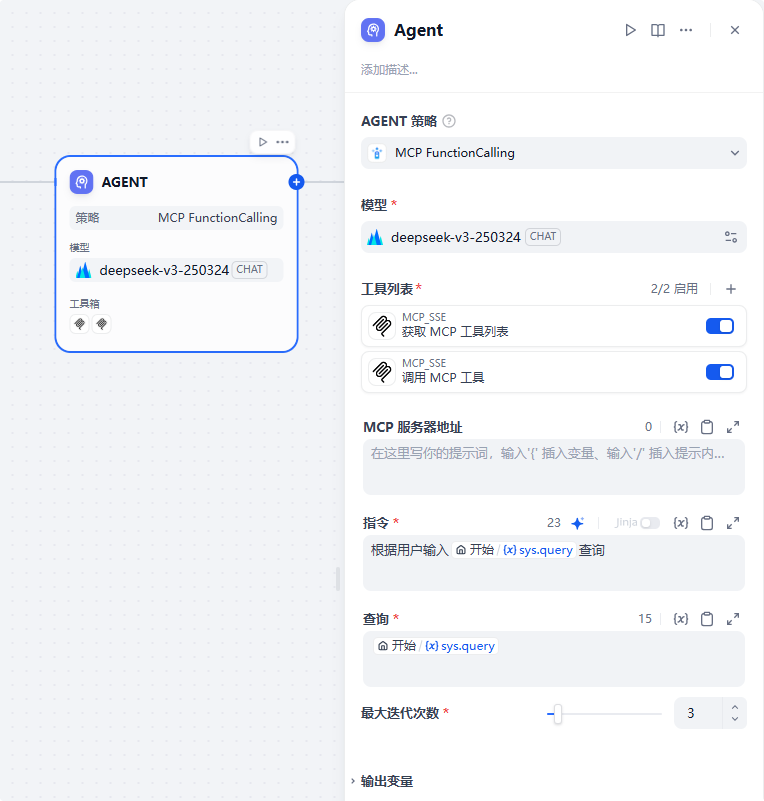
Task: Click the 最大迭代次数 slider handle
Action: tap(558, 714)
